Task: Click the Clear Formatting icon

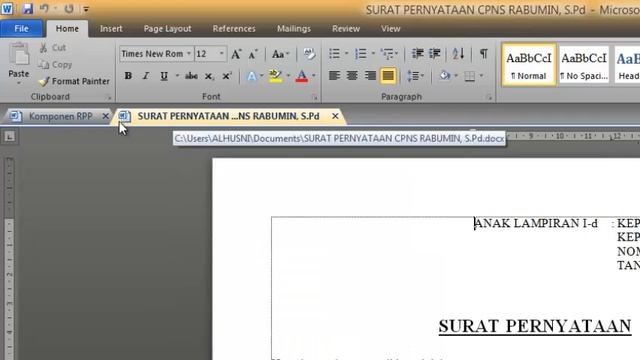Action: click(309, 54)
